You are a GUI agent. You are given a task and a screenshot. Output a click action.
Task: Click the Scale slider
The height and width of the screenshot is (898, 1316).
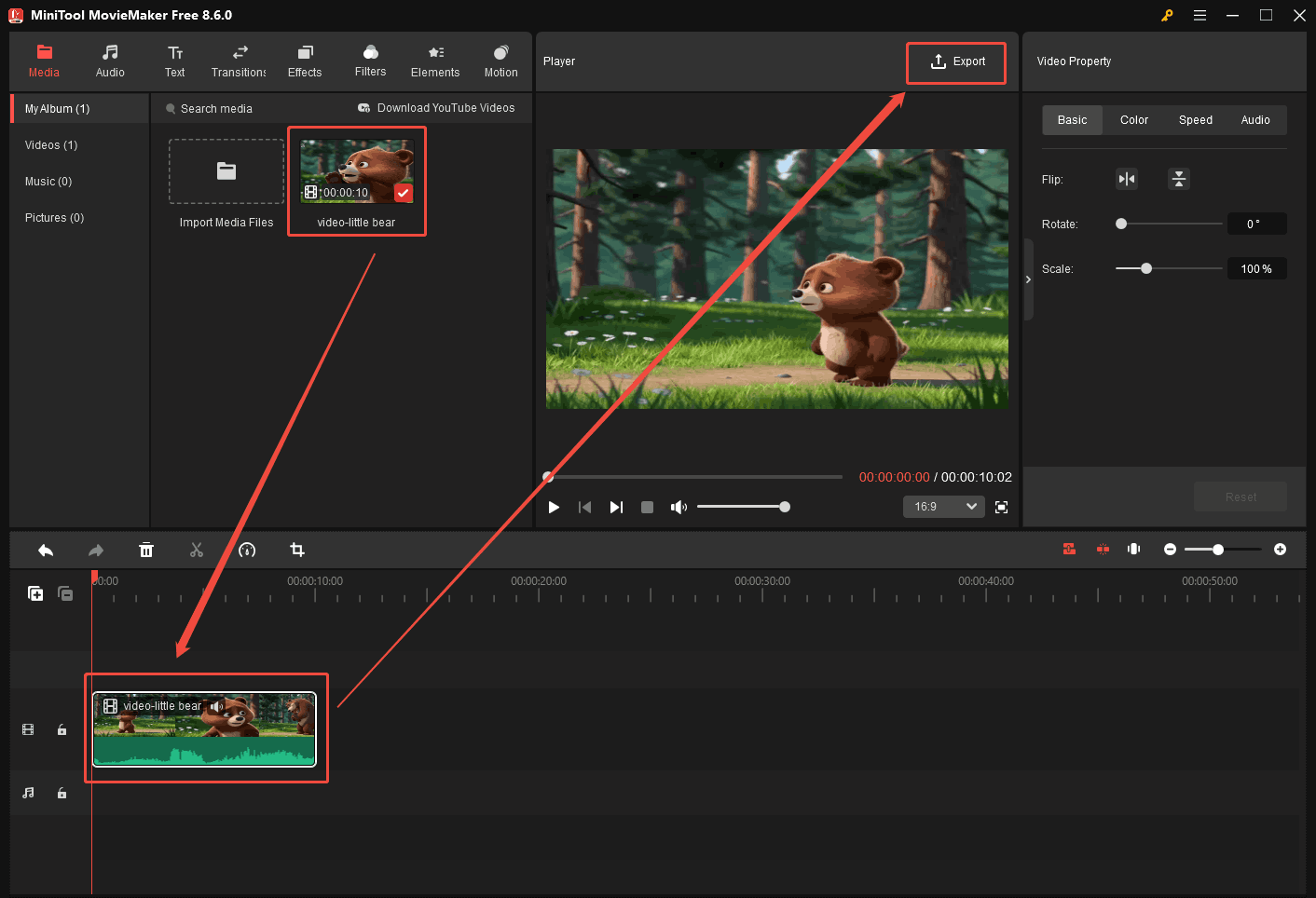pos(1170,268)
